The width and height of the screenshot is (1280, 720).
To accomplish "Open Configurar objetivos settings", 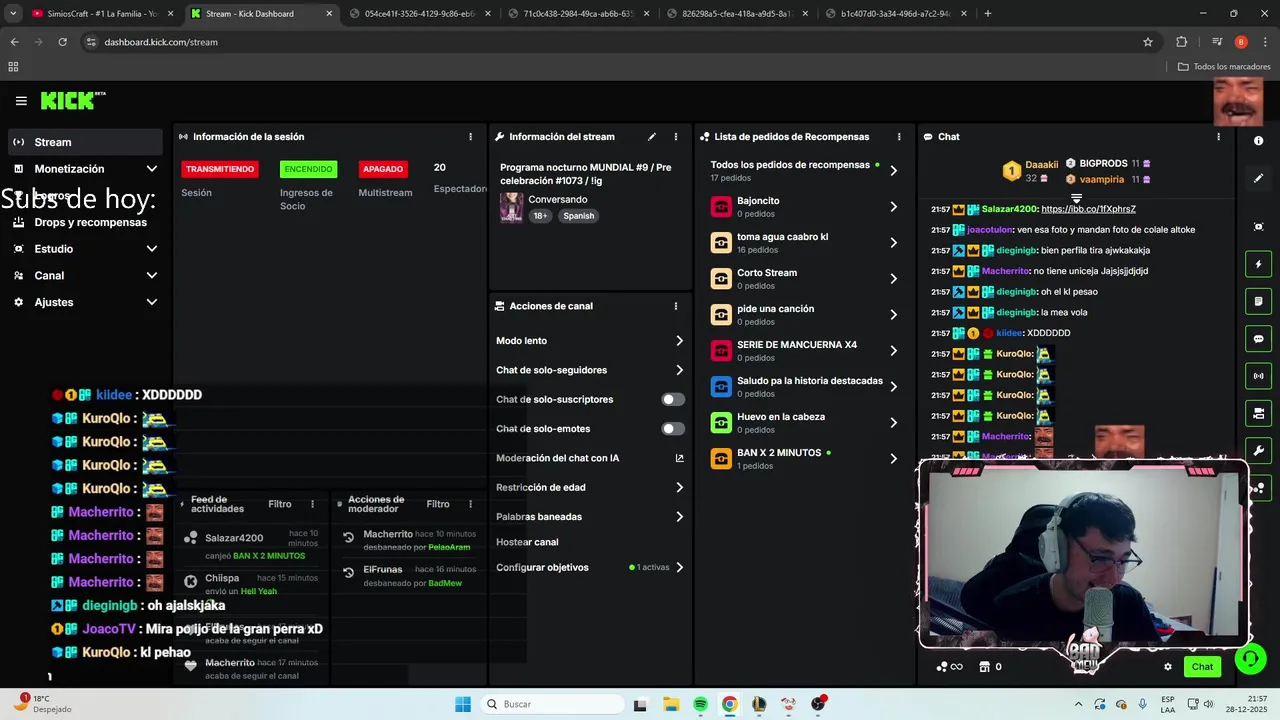I will point(679,567).
